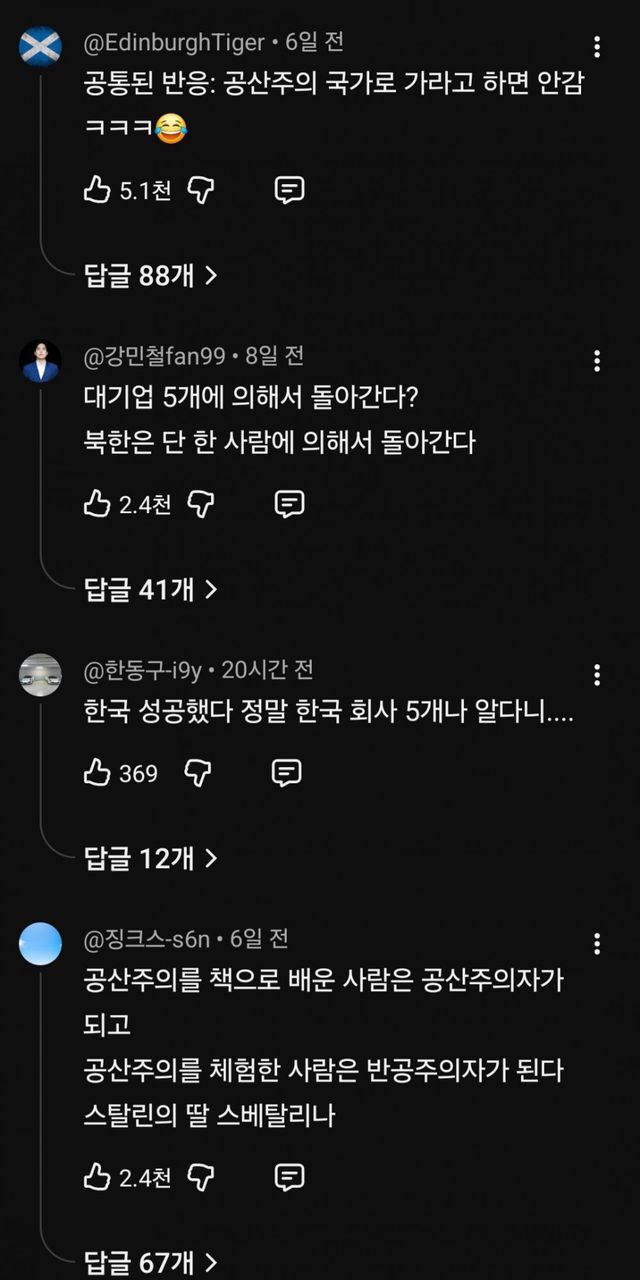
Task: Show 답글 12개 replies
Action: coord(151,858)
